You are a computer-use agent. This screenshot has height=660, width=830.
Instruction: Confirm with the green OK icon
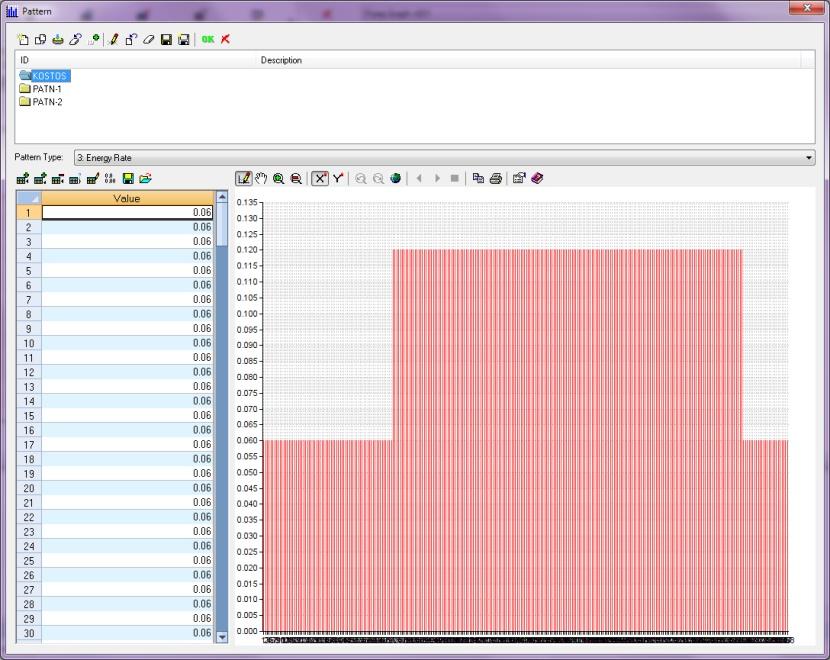208,39
